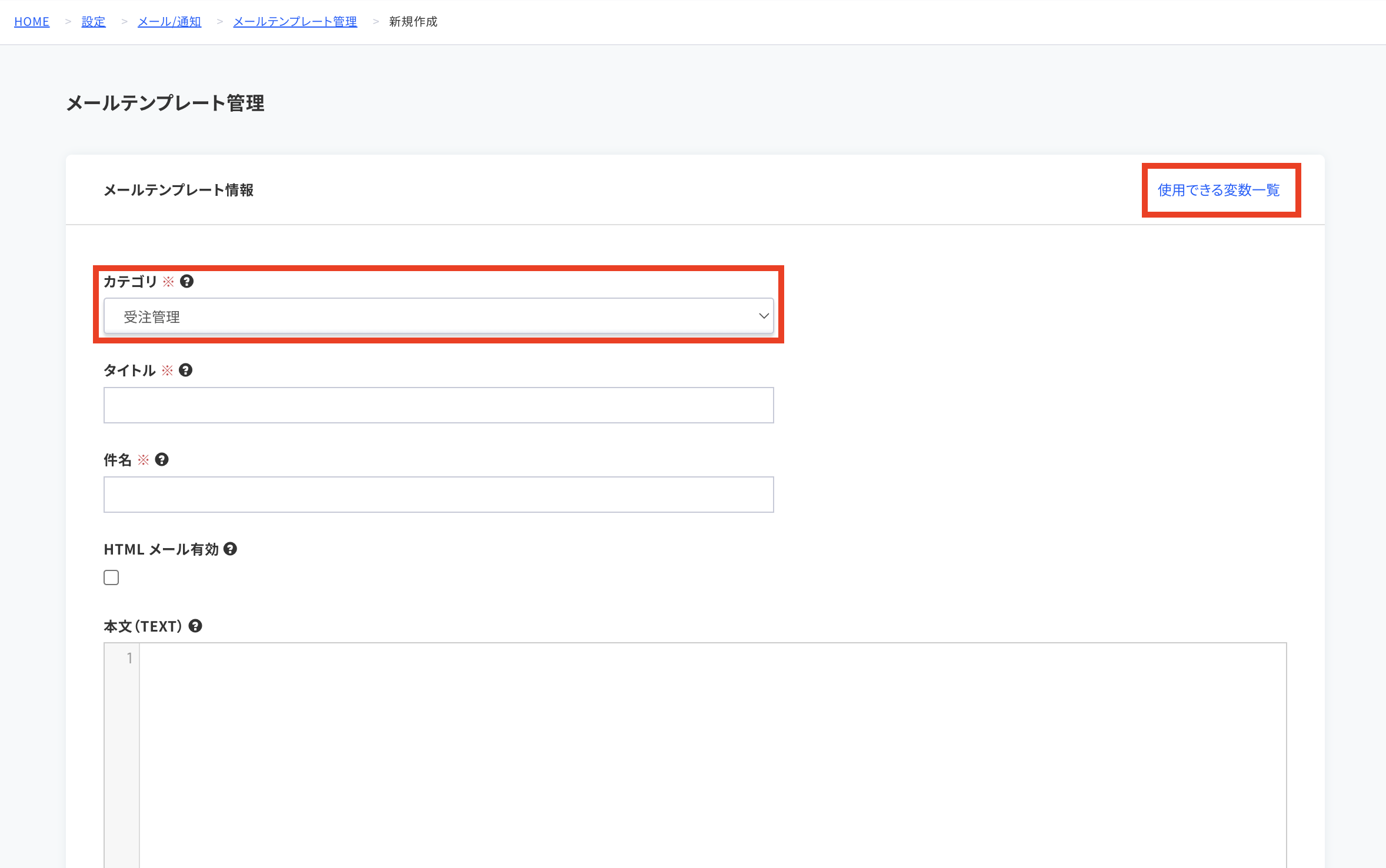Enable the HTML メール有効 checkbox
This screenshot has height=868, width=1386.
111,577
